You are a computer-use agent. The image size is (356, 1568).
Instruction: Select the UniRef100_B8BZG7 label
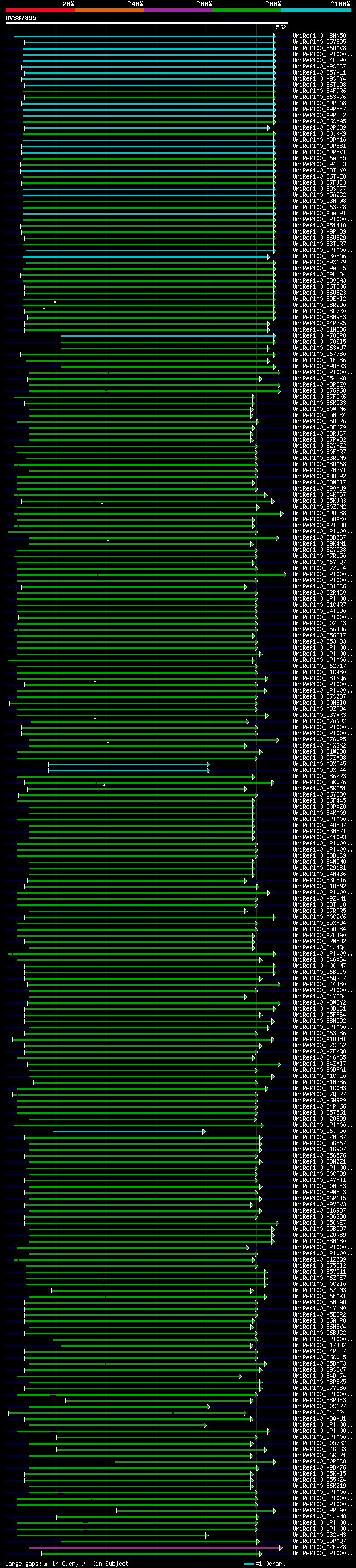[319, 537]
